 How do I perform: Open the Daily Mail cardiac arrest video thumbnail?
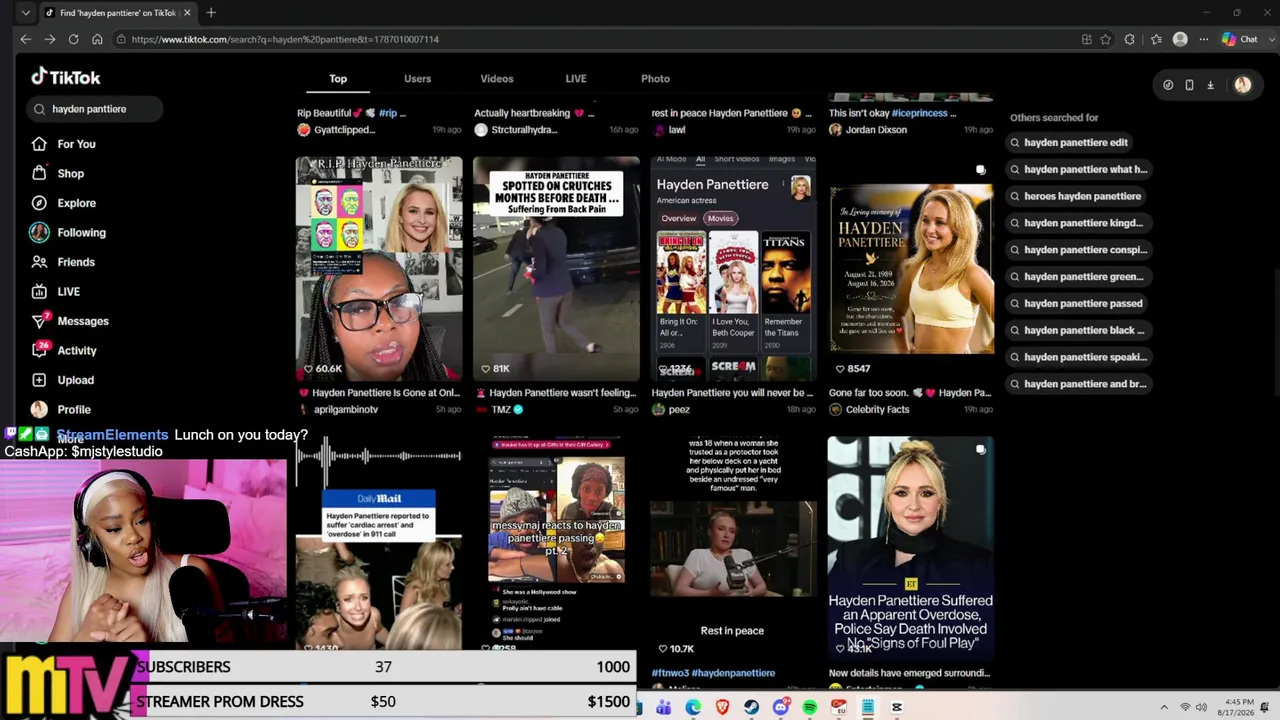[379, 545]
